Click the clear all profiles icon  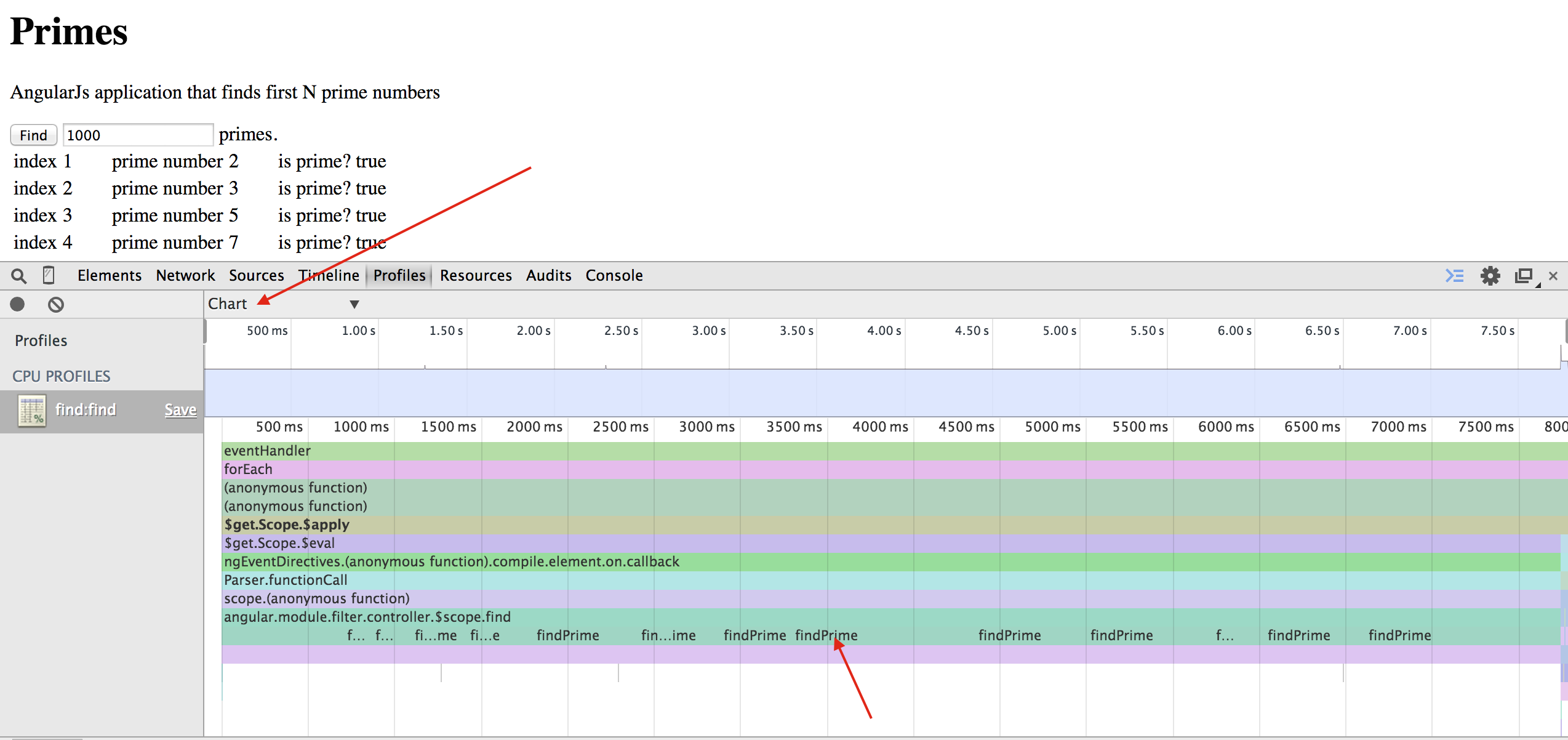coord(55,304)
